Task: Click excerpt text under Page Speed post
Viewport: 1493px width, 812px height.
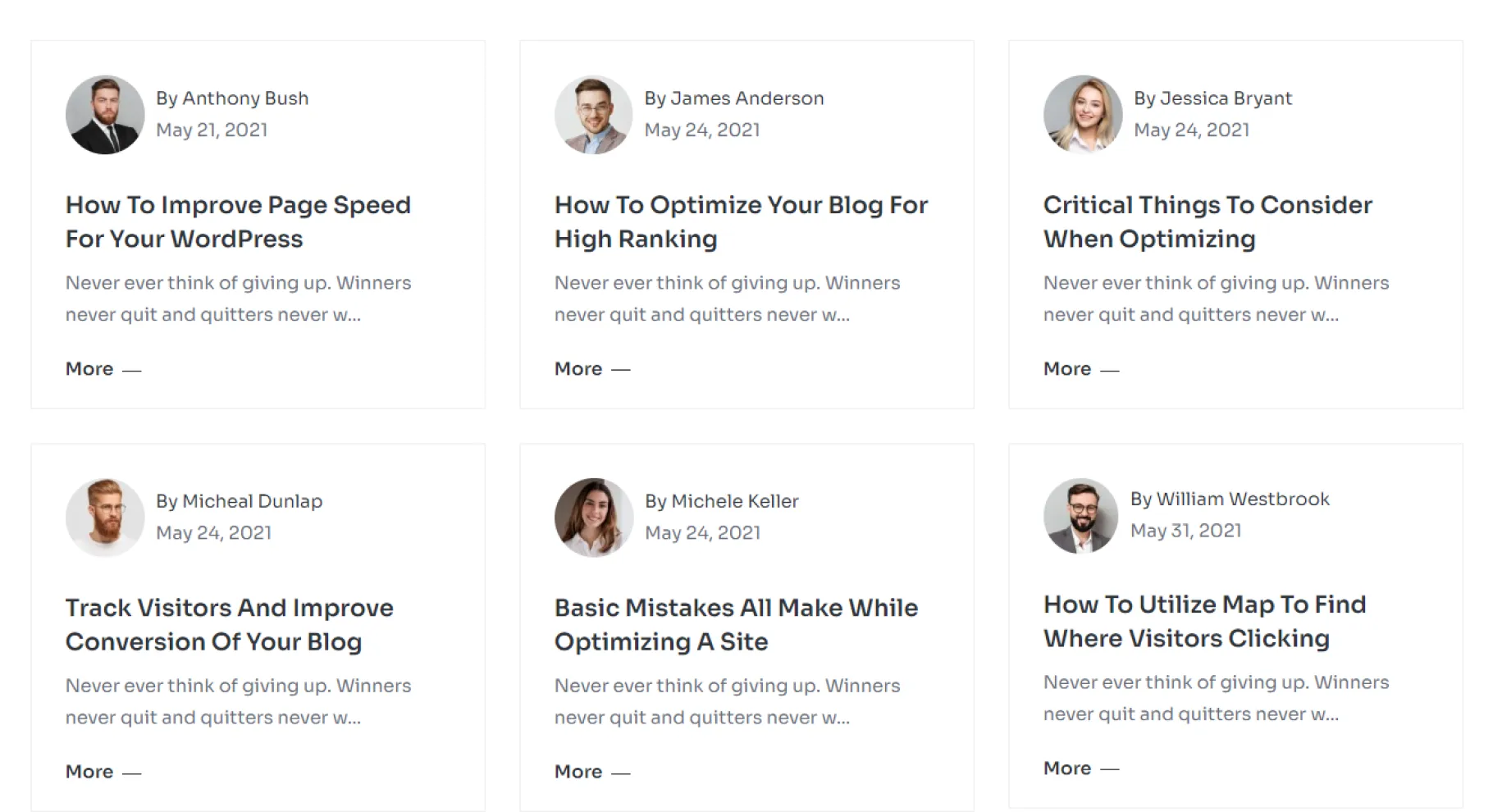Action: tap(238, 299)
